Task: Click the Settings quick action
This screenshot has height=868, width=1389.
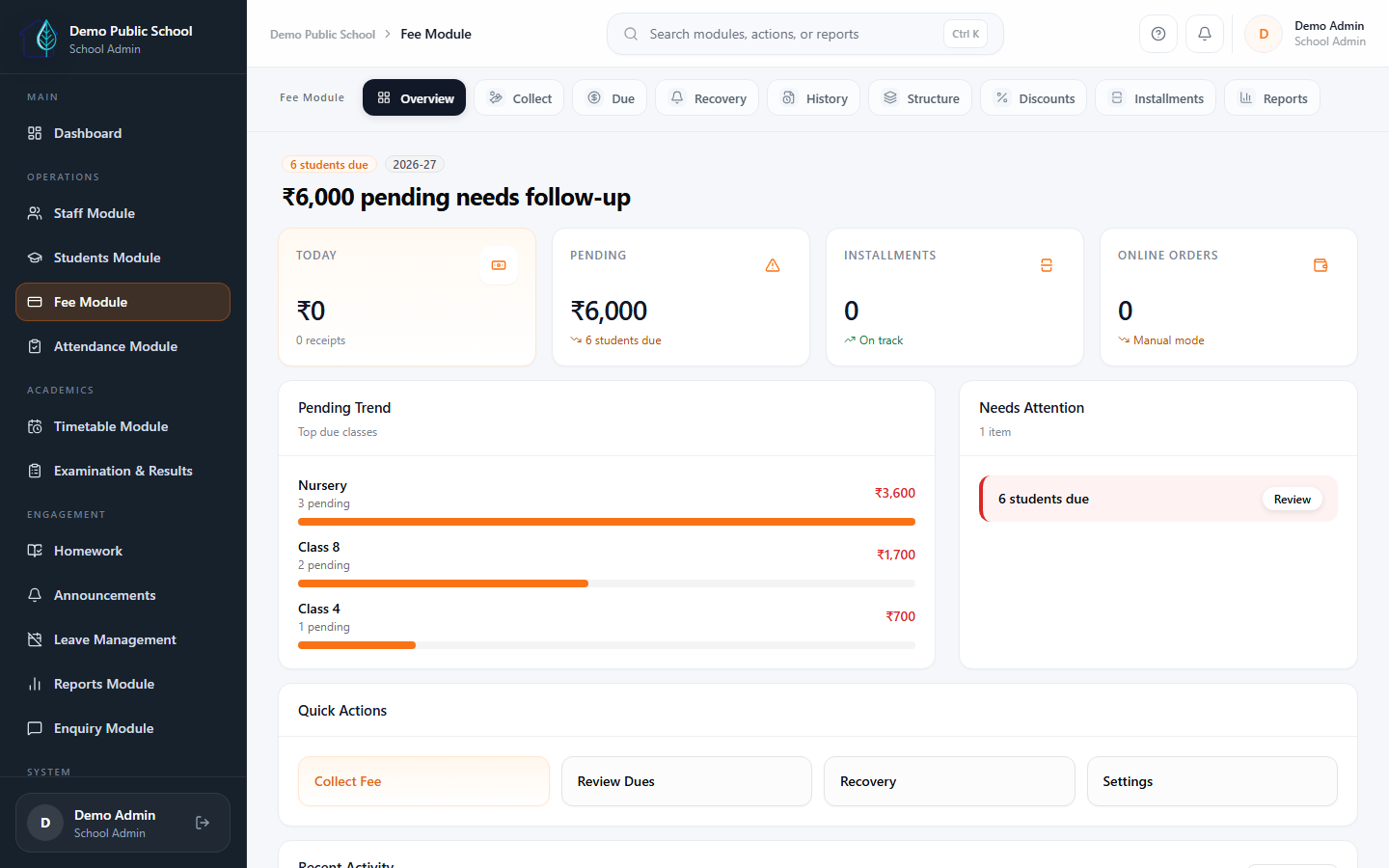Action: [x=1212, y=781]
